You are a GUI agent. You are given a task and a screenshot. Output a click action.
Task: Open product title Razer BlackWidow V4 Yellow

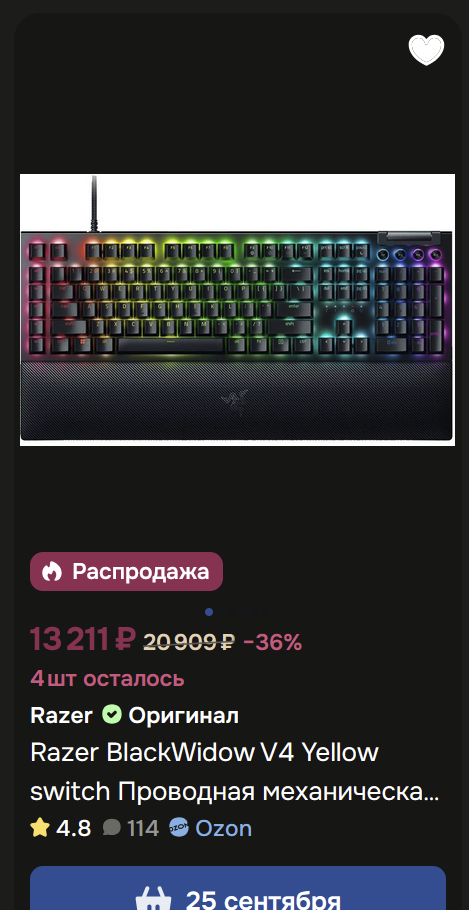coord(234,772)
